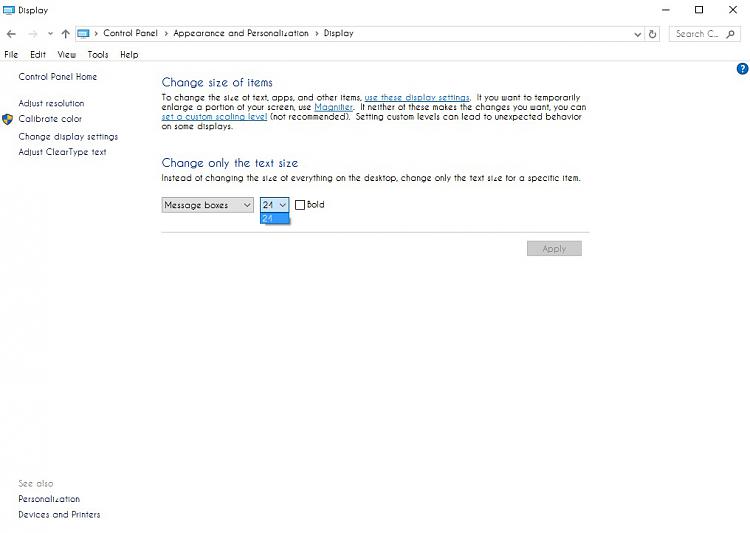The image size is (750, 533).
Task: Open Change display settings link
Action: 68,137
